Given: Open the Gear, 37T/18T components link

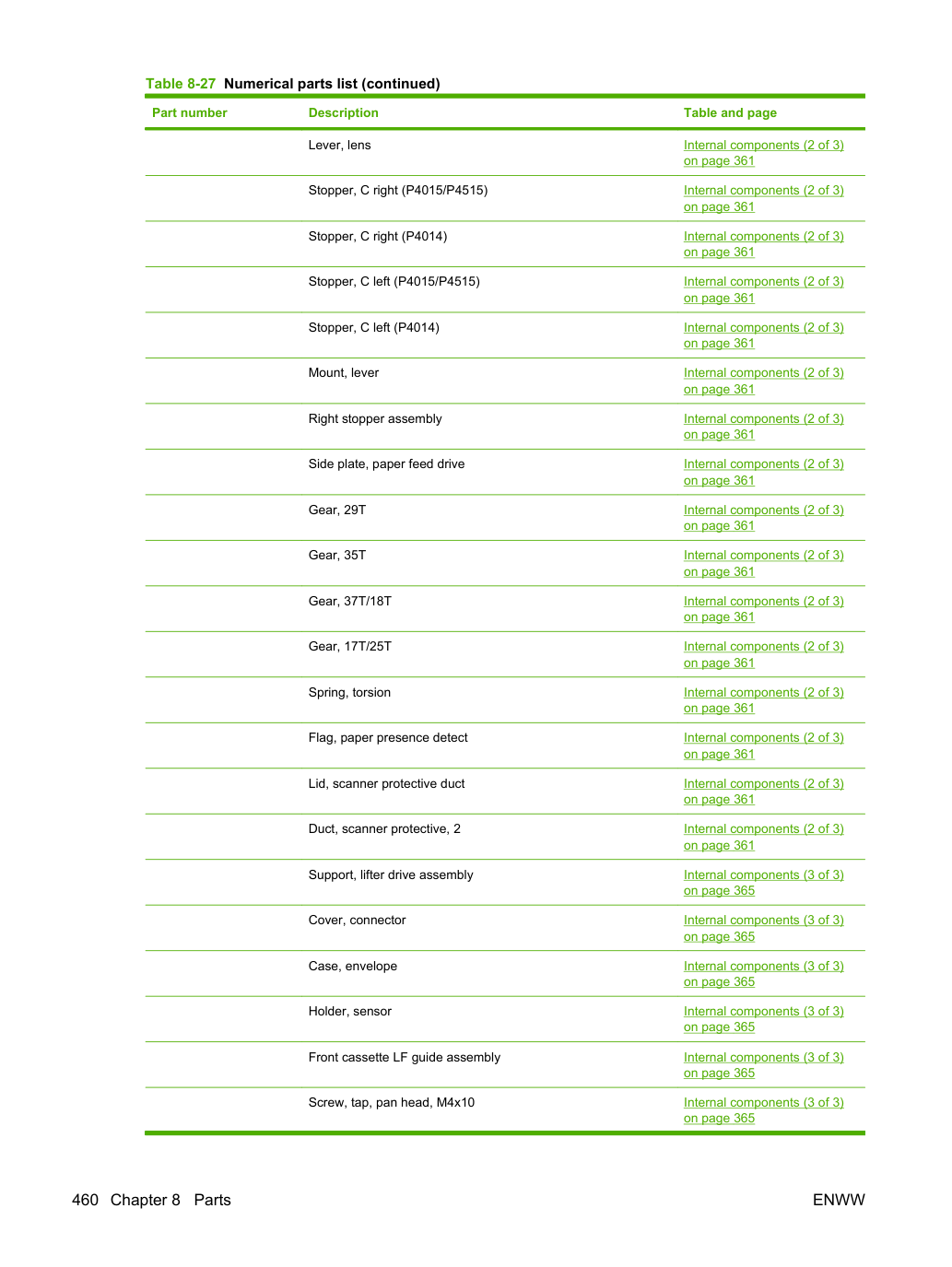Looking at the screenshot, I should coord(763,609).
